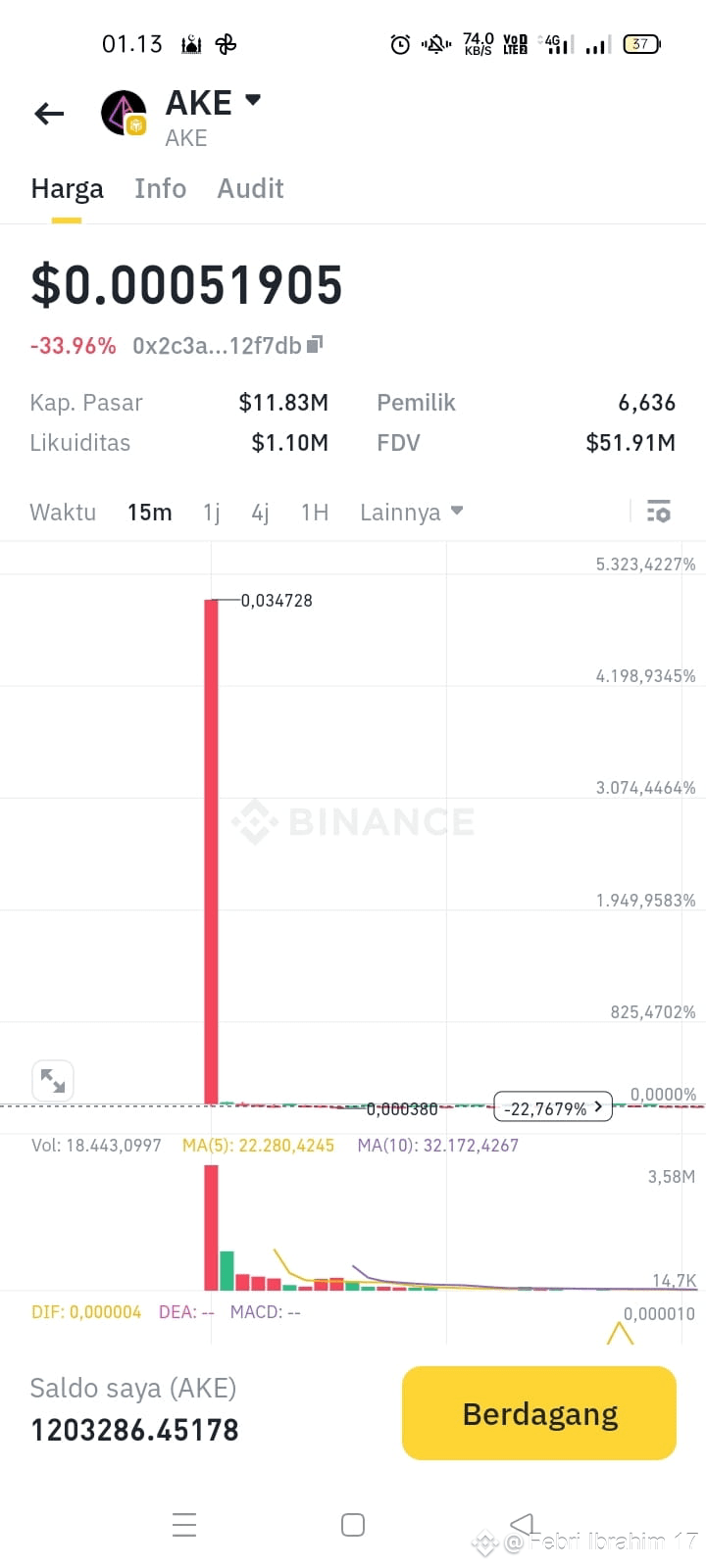This screenshot has width=706, height=1568.
Task: Select the 4j timeframe
Action: click(x=260, y=511)
